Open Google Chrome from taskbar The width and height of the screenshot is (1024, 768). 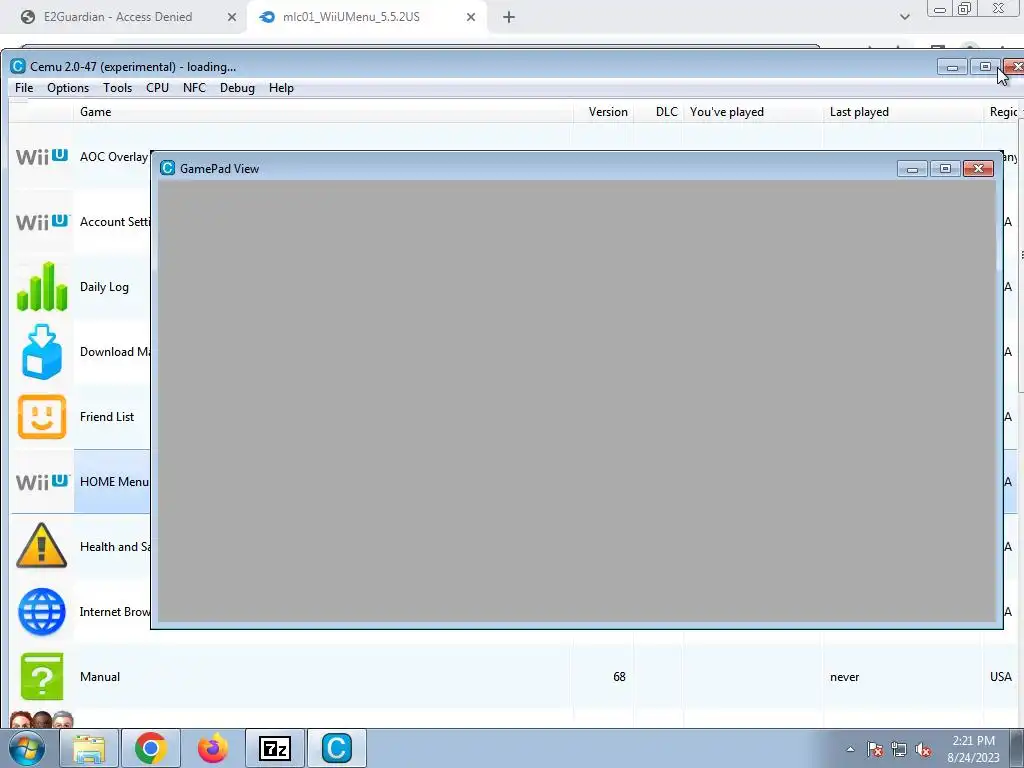click(151, 748)
